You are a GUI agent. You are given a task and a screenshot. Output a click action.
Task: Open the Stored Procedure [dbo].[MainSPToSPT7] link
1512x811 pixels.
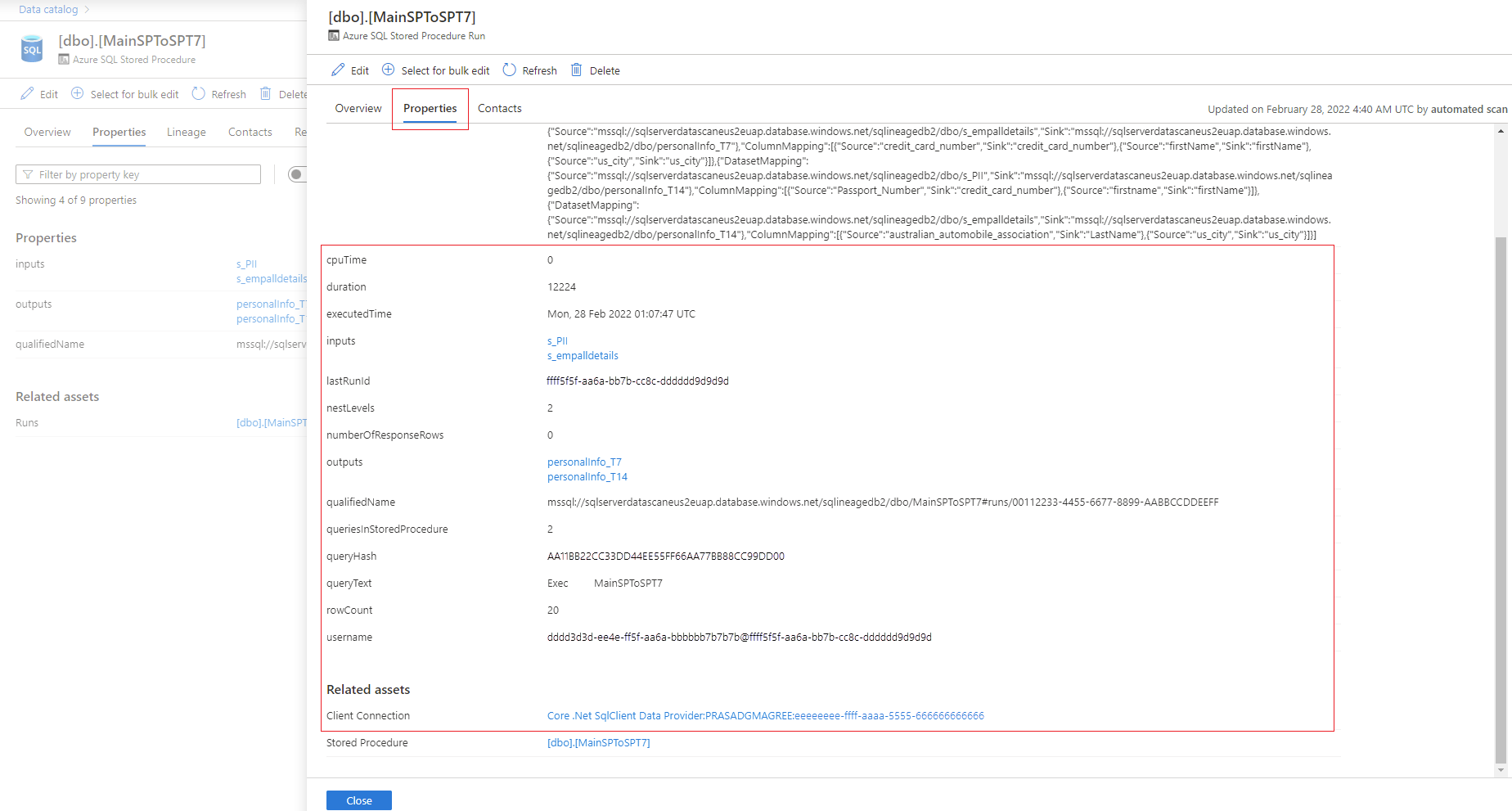pyautogui.click(x=599, y=743)
